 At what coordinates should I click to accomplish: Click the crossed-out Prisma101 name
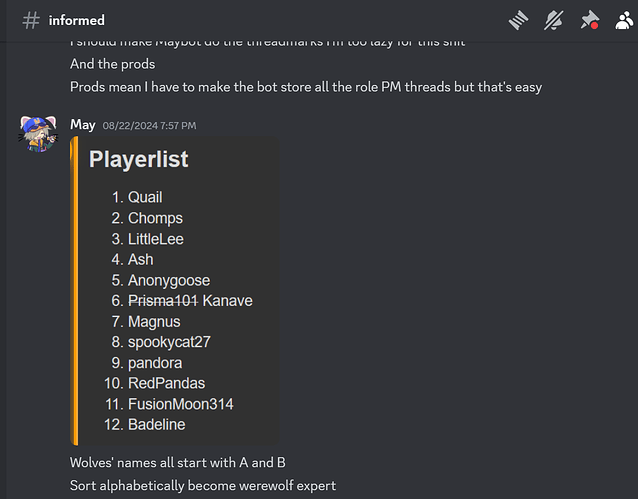(163, 301)
